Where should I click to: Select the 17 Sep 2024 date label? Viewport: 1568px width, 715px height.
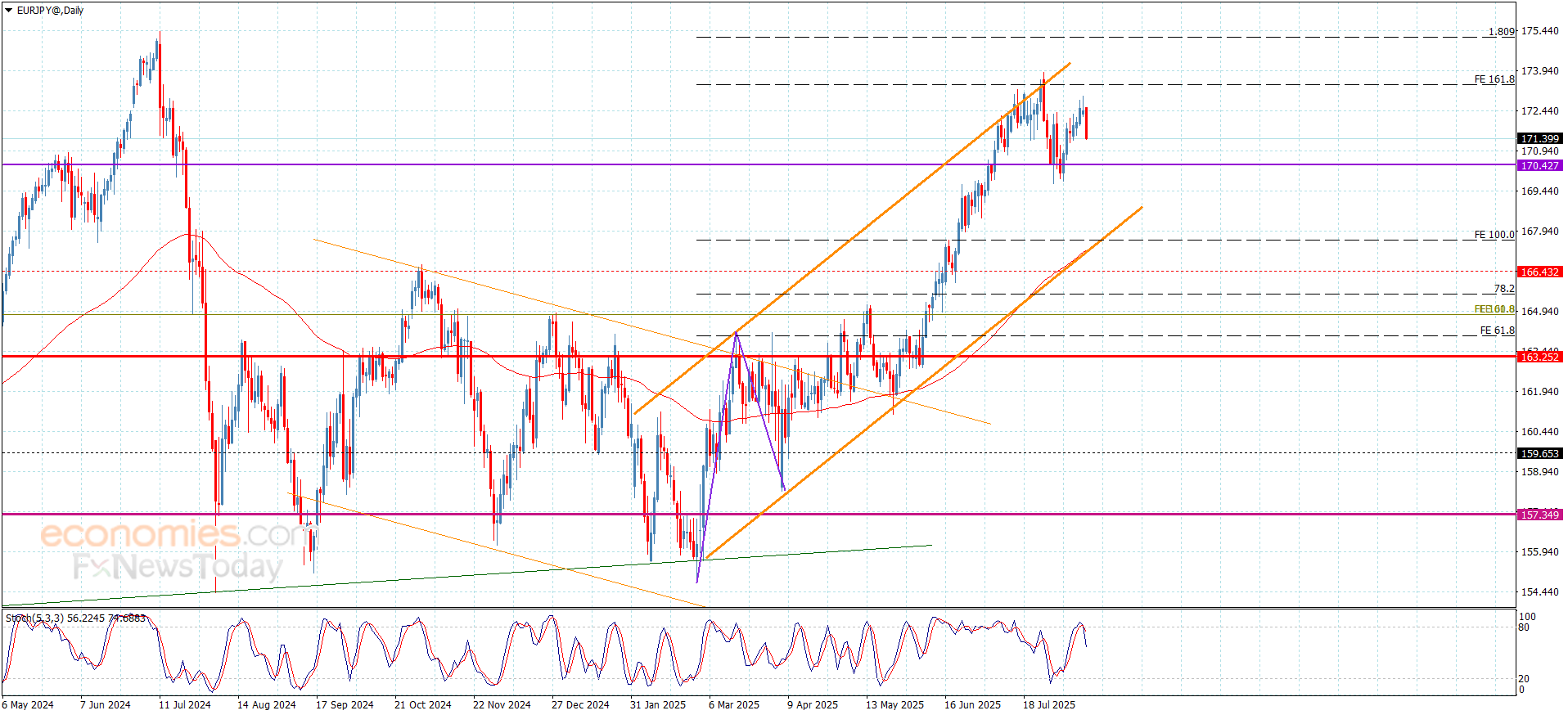coord(345,705)
